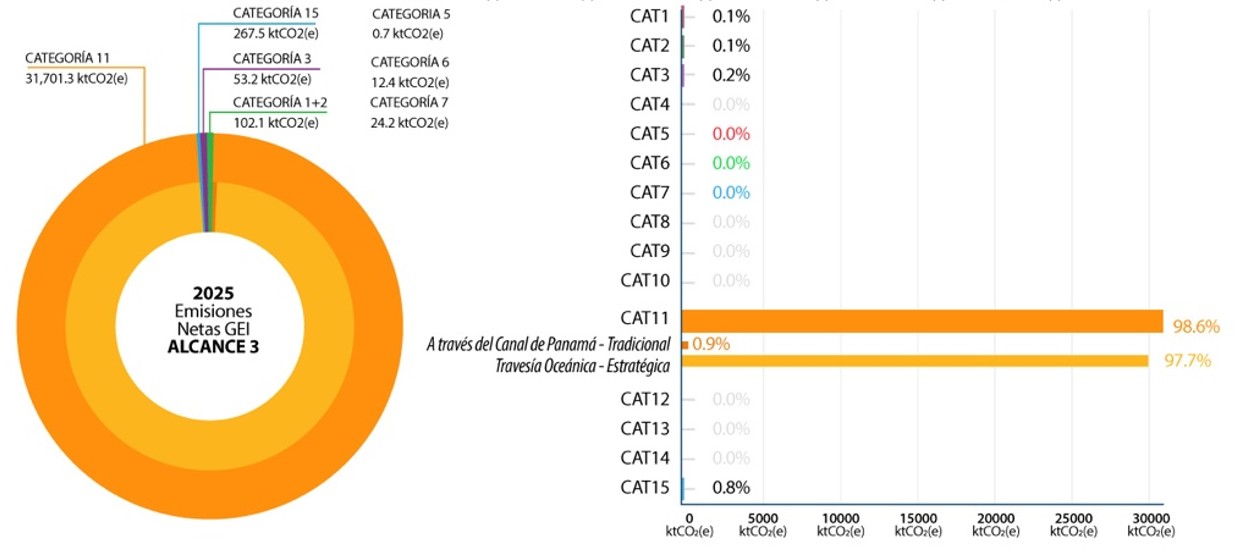Click the 97.7% value label
Screen dimensions: 1243x554
click(x=1187, y=360)
